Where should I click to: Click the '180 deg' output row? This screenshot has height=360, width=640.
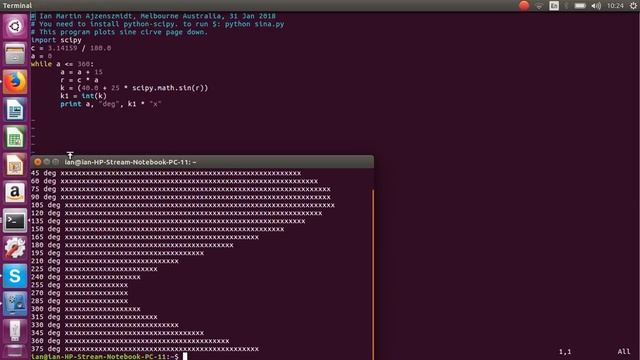point(132,245)
